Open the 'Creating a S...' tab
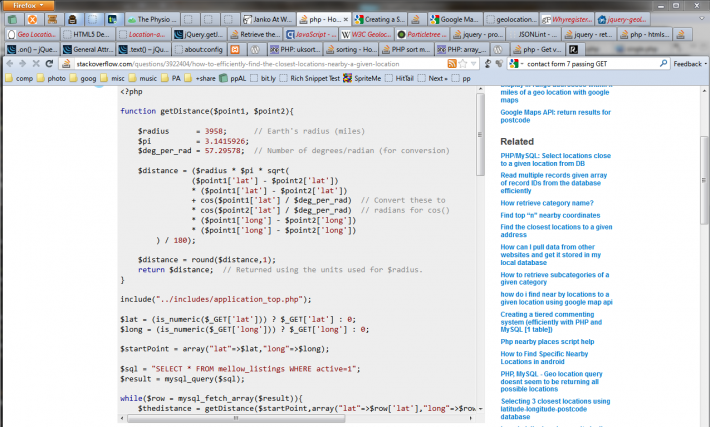This screenshot has height=427, width=710. pos(379,19)
